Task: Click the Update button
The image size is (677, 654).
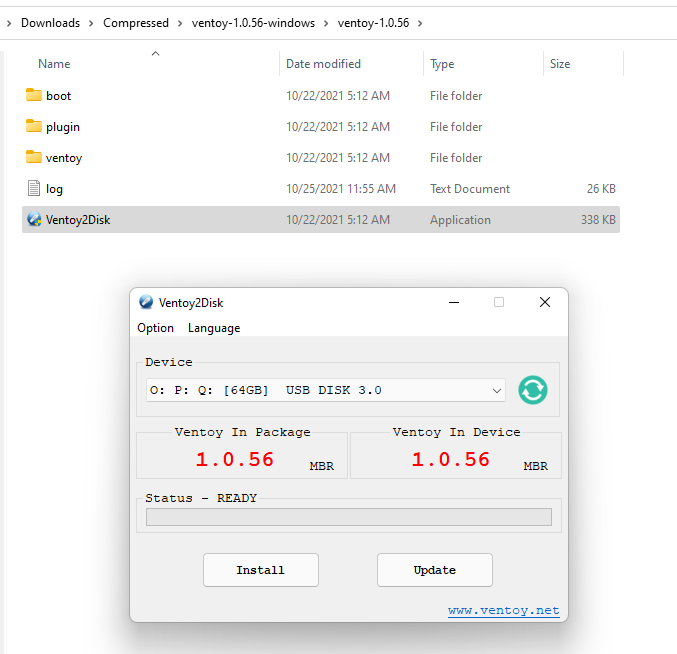Action: click(435, 570)
